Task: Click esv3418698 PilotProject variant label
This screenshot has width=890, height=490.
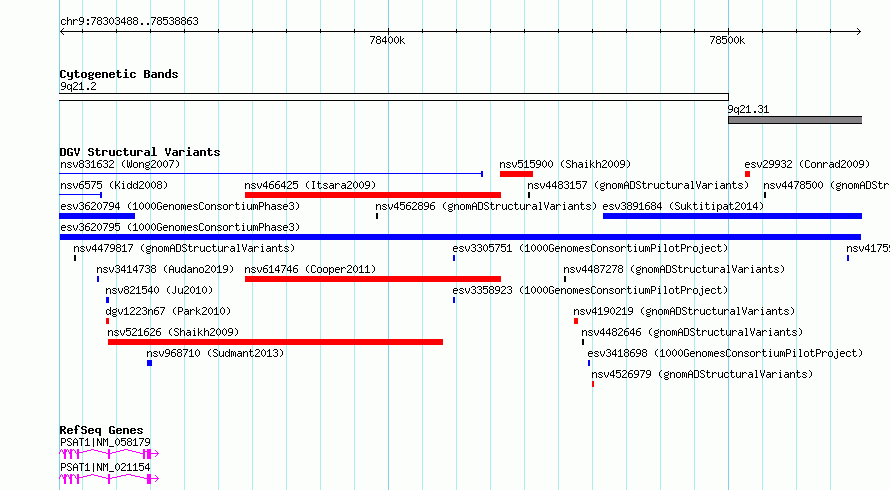Action: point(725,353)
